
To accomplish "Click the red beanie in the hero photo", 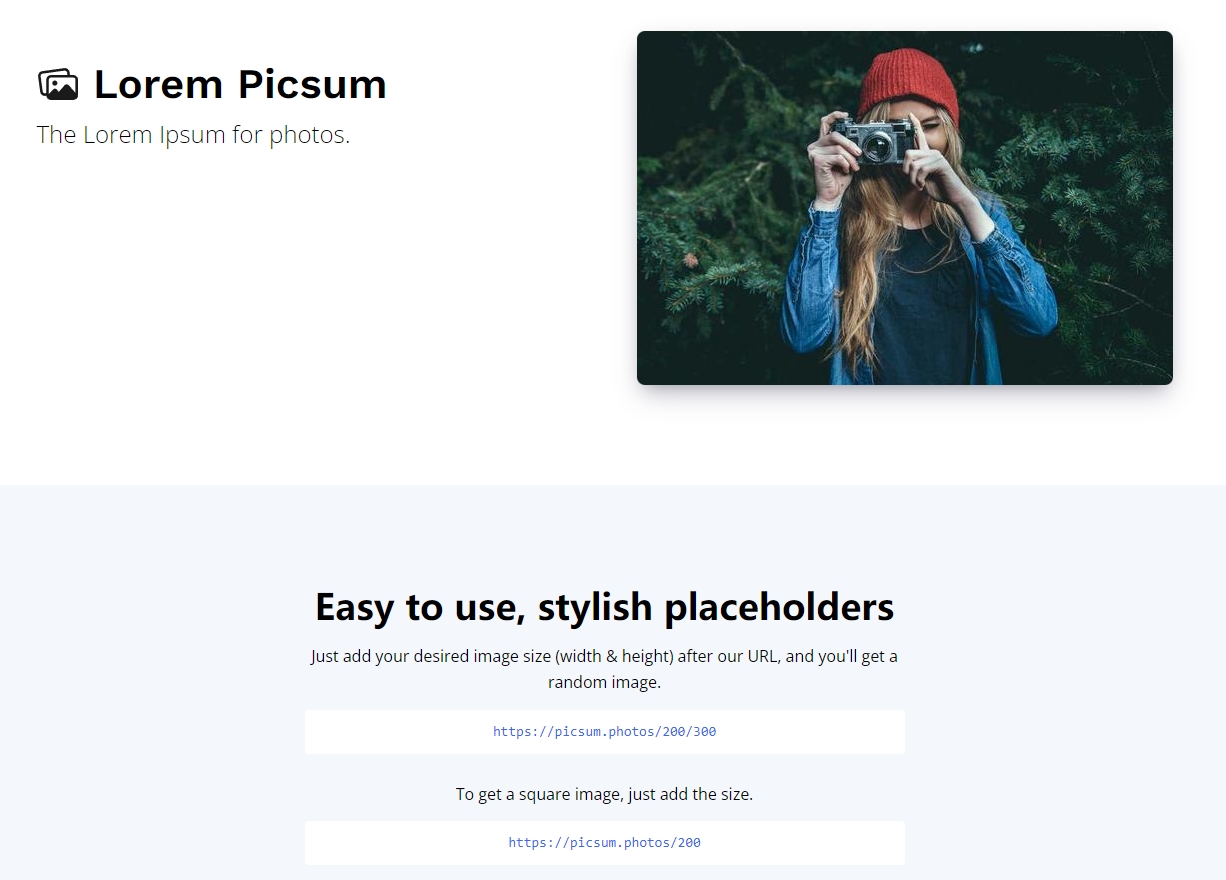I will (x=906, y=82).
